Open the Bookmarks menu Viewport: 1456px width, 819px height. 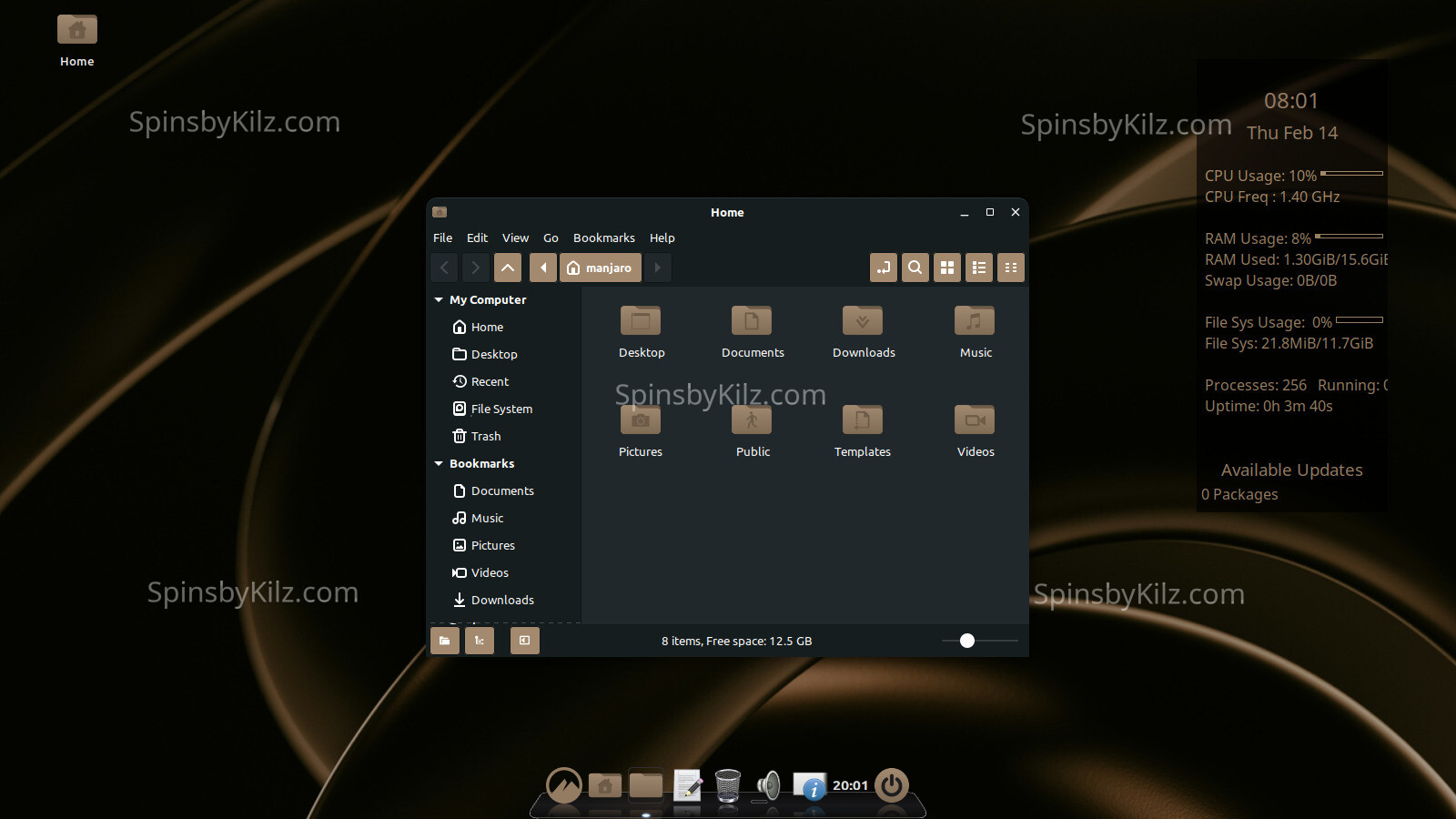603,238
